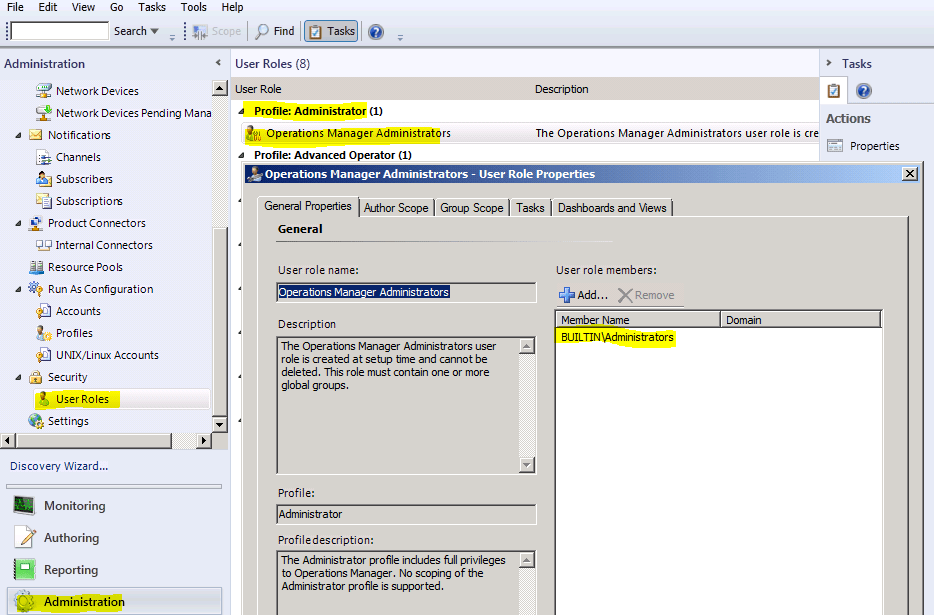Open the Tools menu

194,7
